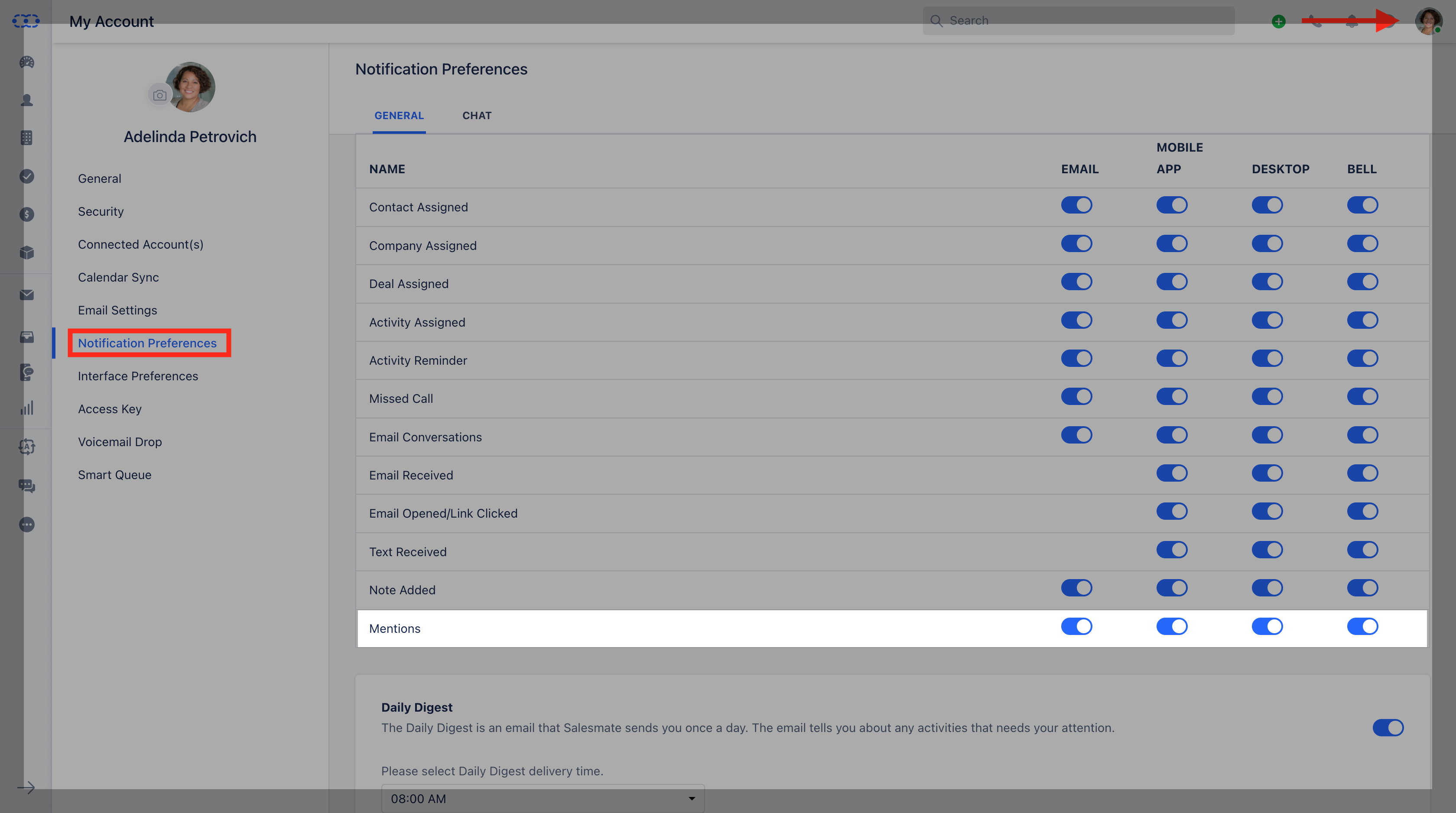This screenshot has height=813, width=1456.
Task: Toggle Desktop notification for Email Received
Action: pos(1267,473)
